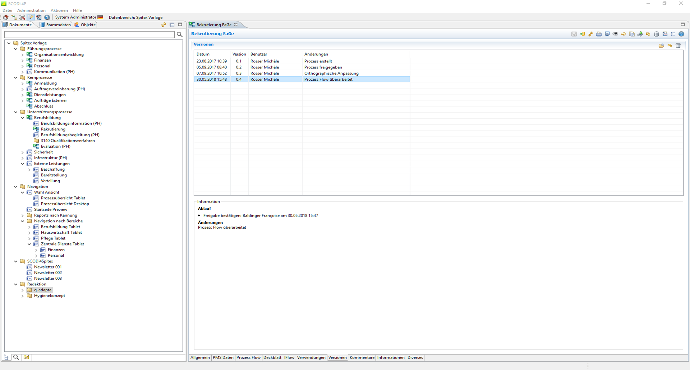Click the magnifier icon below the navigation tree
This screenshot has height=370, width=690.
16,357
